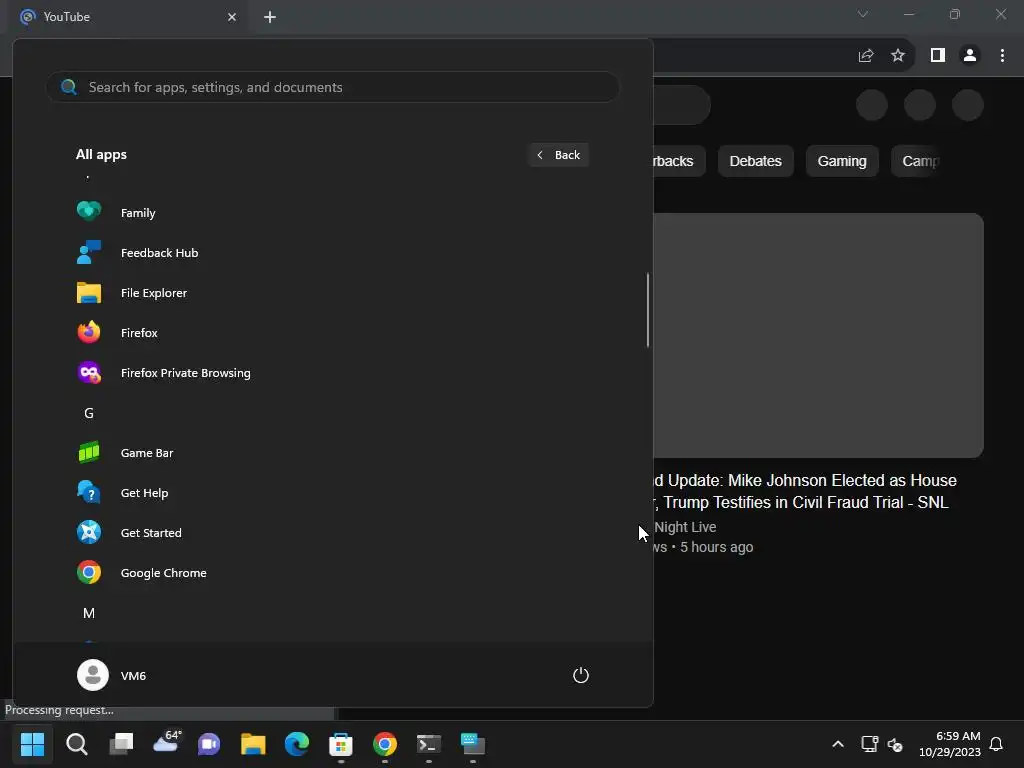Image resolution: width=1024 pixels, height=768 pixels.
Task: Open Chrome profile avatar menu
Action: tap(970, 56)
